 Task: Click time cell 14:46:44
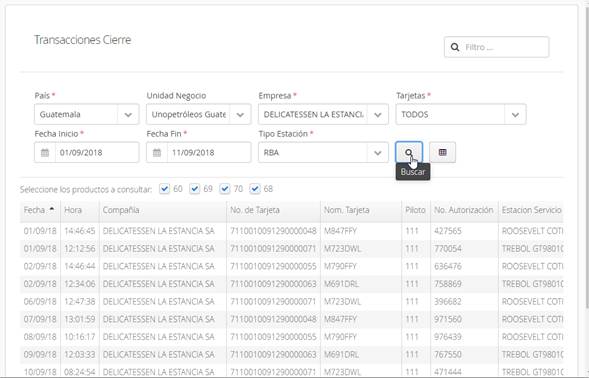80,266
